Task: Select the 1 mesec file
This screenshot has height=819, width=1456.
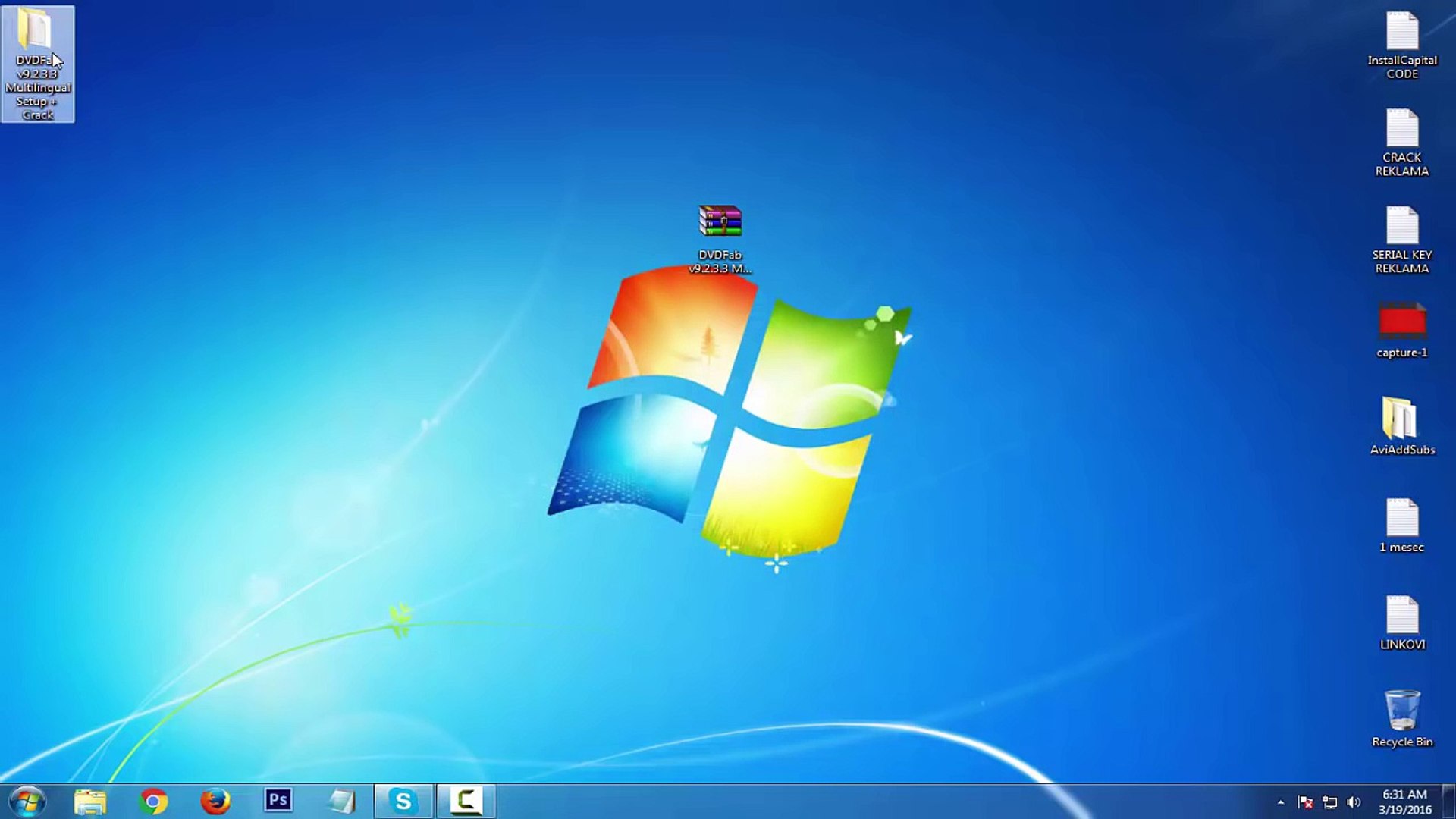Action: 1401,526
